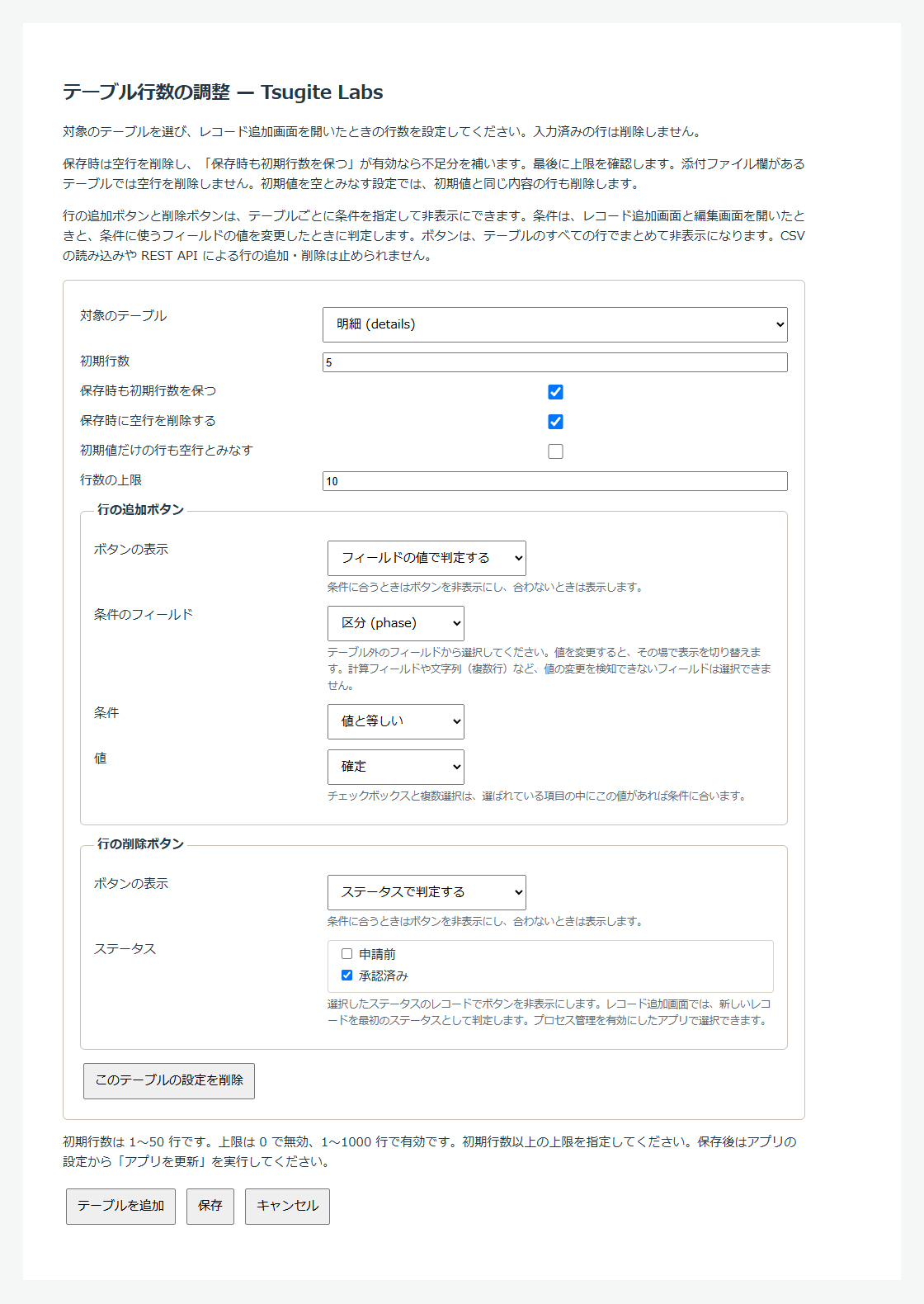924x1304 pixels.
Task: Expand the 区分 (phase) condition field dropdown
Action: coord(396,623)
